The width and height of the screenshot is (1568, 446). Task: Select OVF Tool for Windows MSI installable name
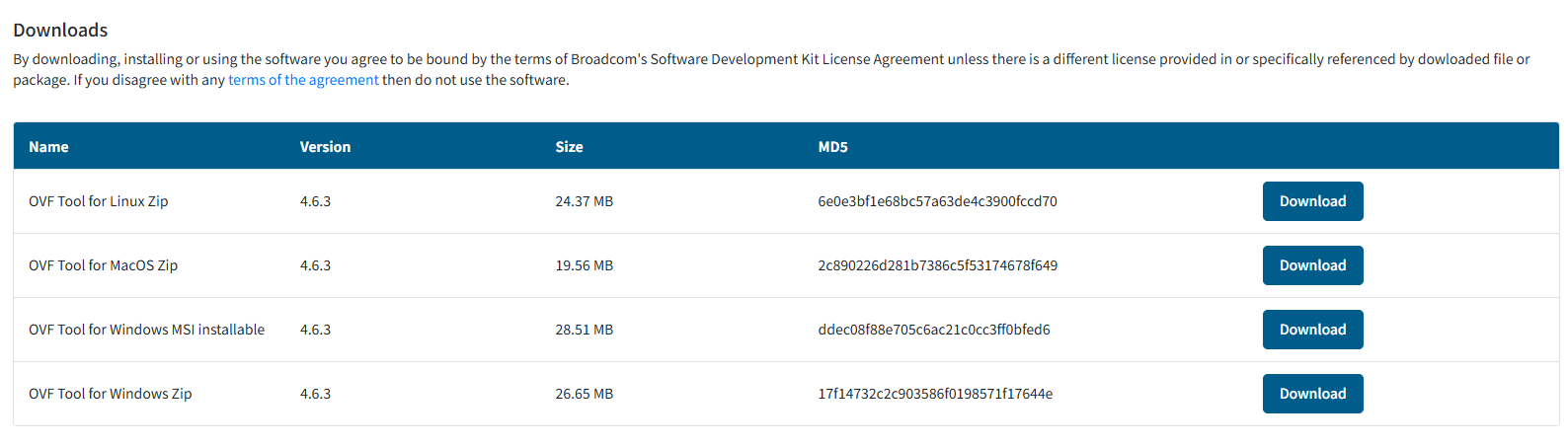coord(146,330)
